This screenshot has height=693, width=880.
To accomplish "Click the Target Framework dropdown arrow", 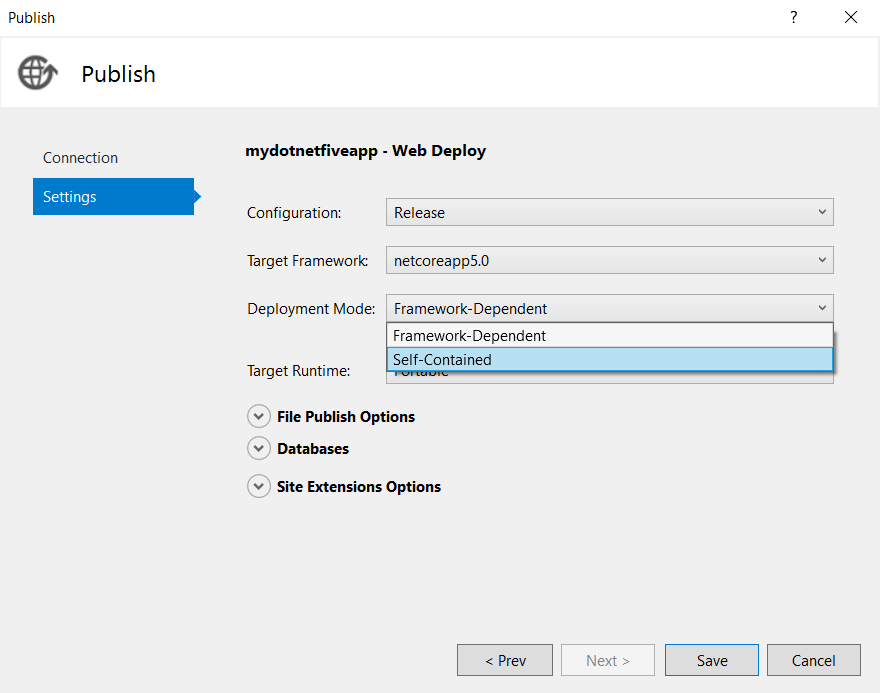I will [820, 260].
